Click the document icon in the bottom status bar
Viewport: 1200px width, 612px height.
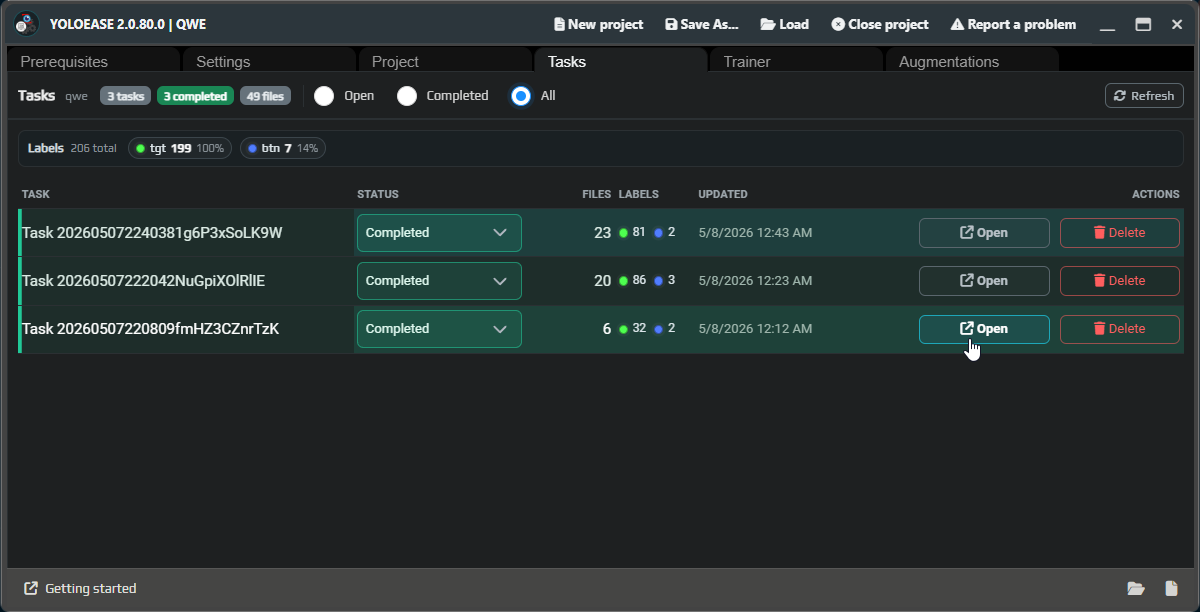tap(1171, 588)
